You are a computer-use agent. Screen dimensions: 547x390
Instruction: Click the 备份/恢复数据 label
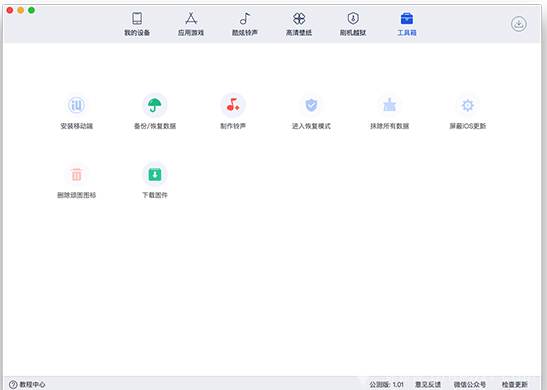[x=155, y=126]
